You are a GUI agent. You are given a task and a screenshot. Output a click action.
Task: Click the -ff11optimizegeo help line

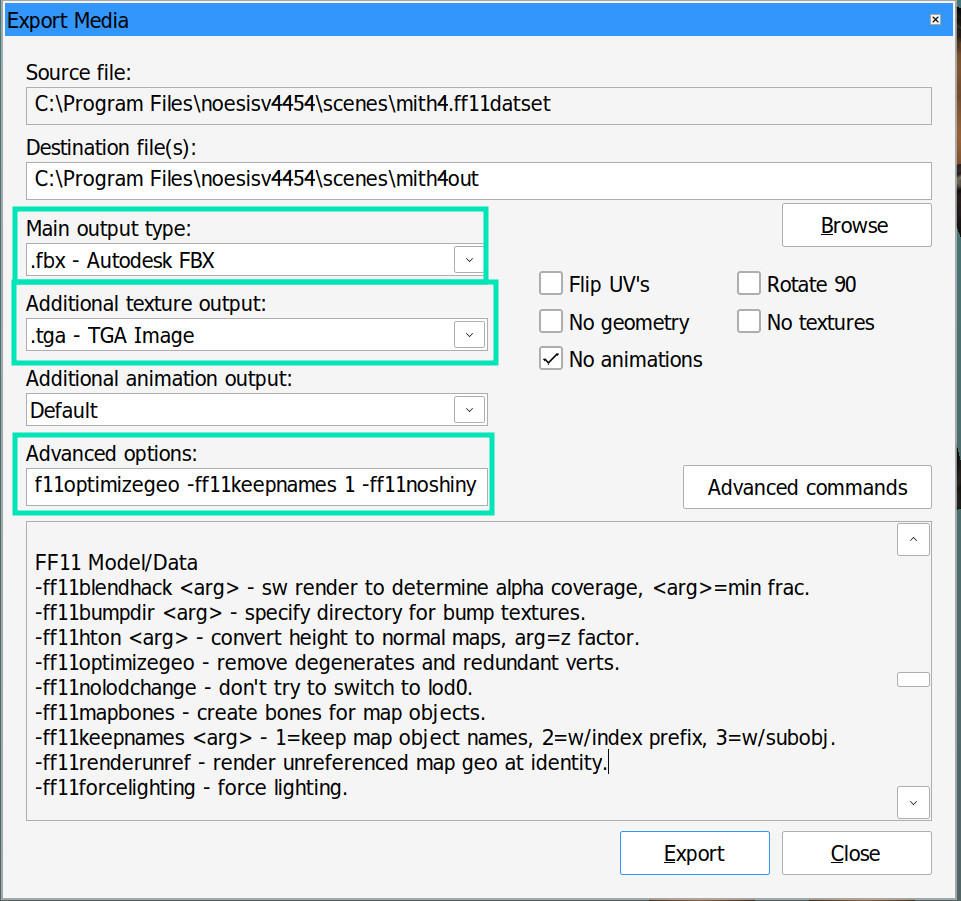pos(327,663)
